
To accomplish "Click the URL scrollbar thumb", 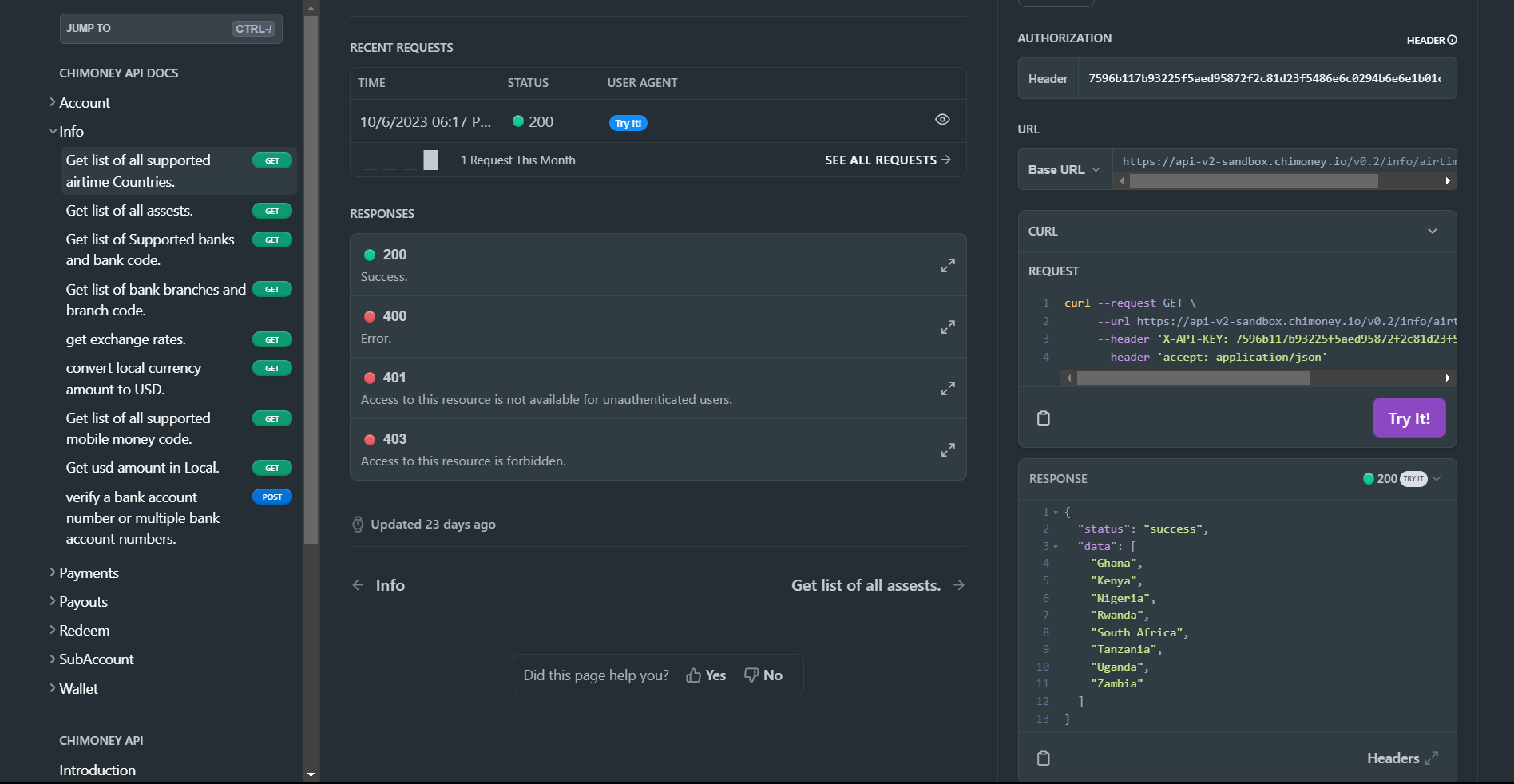I will click(1254, 181).
